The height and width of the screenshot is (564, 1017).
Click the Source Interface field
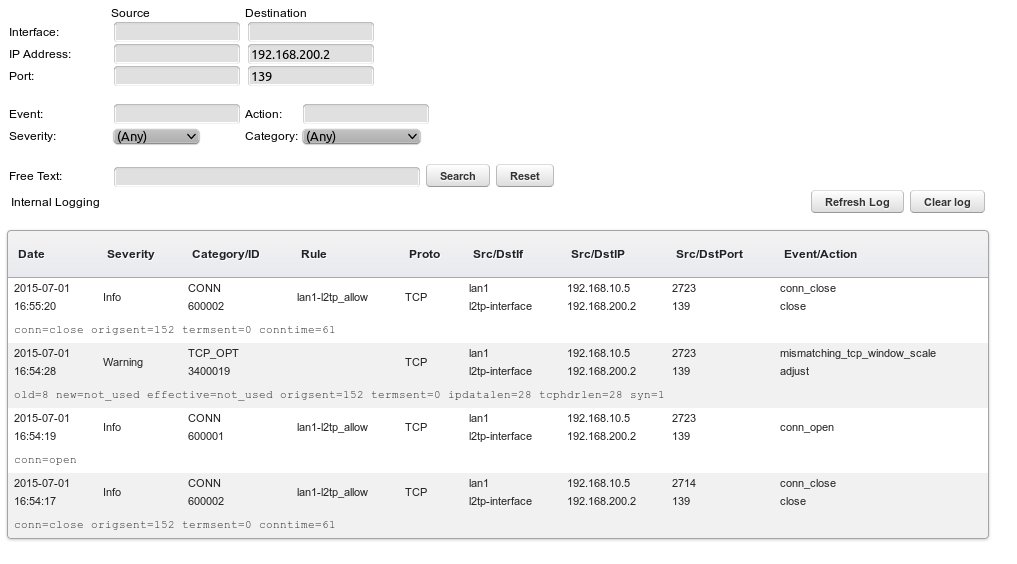(177, 32)
